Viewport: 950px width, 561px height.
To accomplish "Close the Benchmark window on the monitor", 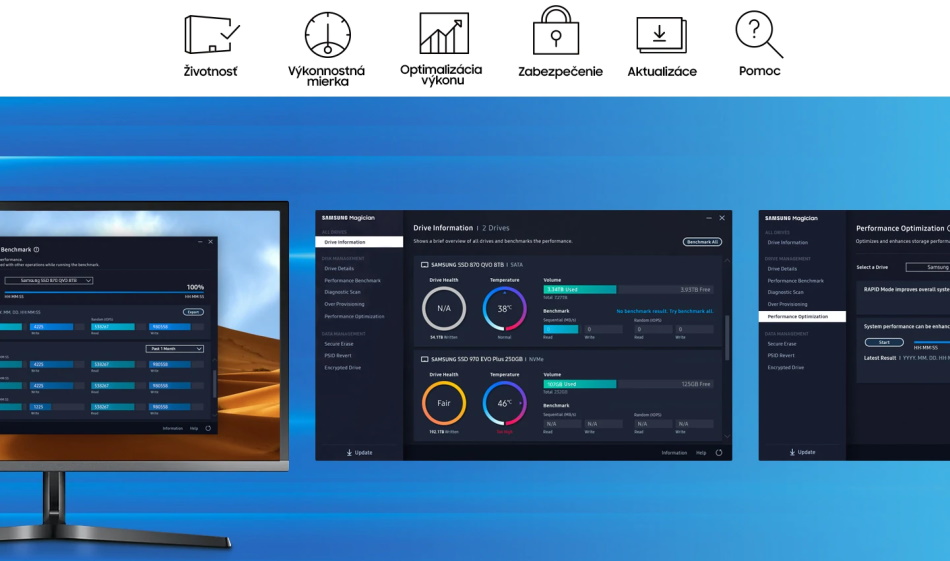I will [x=210, y=242].
